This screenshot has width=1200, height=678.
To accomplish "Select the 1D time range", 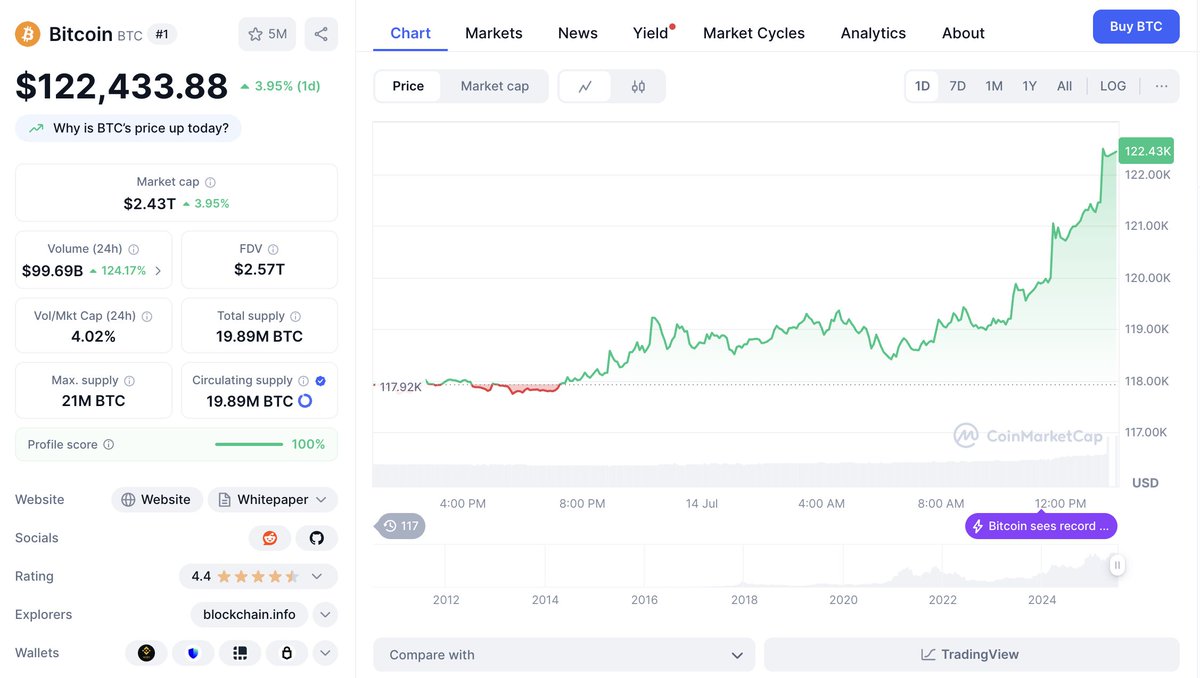I will point(922,86).
